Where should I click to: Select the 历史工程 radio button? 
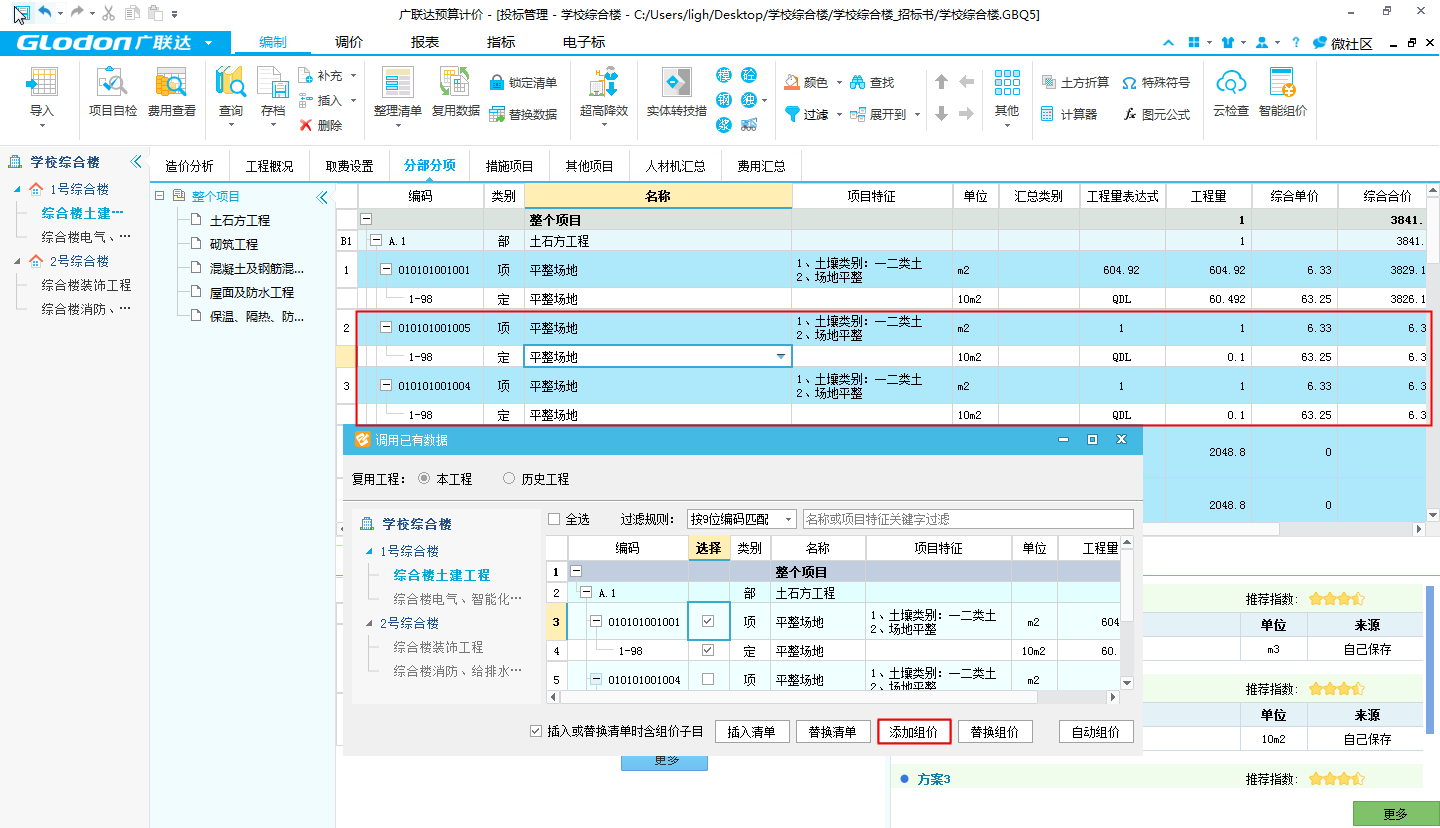point(509,479)
